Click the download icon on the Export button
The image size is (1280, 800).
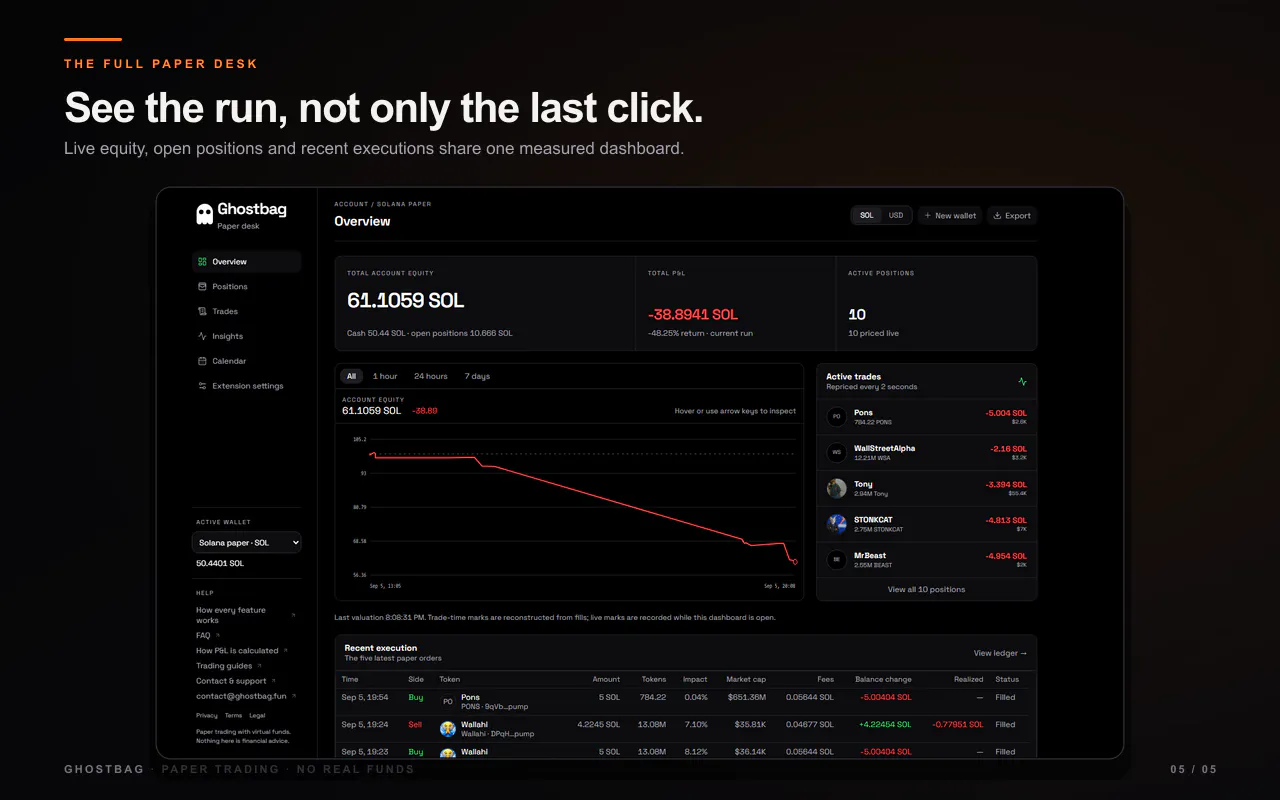point(997,216)
